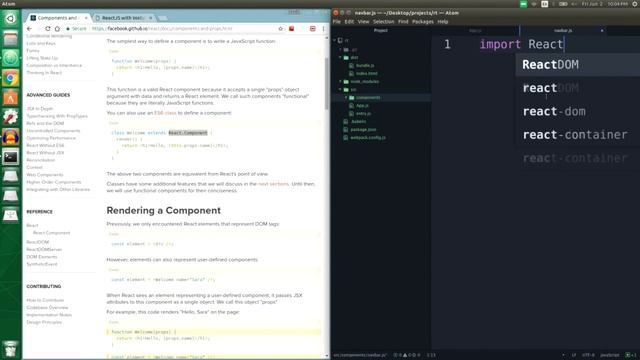Close the 'ReactJS with Web' Chrome tab

[x=150, y=18]
